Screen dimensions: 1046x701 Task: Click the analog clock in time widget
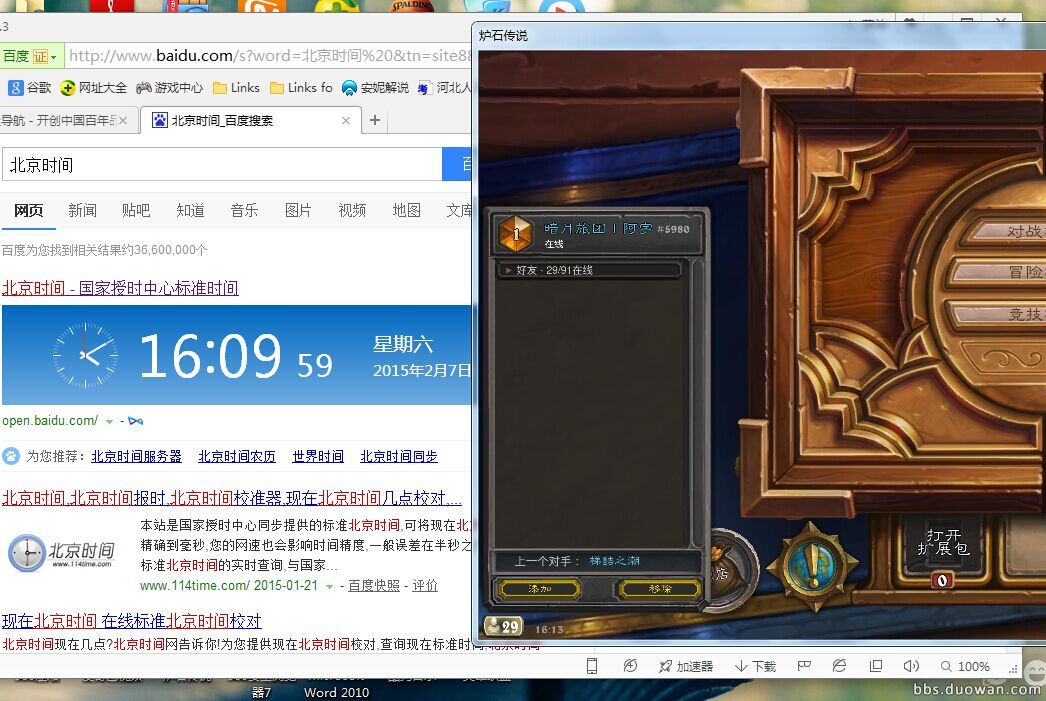point(85,356)
